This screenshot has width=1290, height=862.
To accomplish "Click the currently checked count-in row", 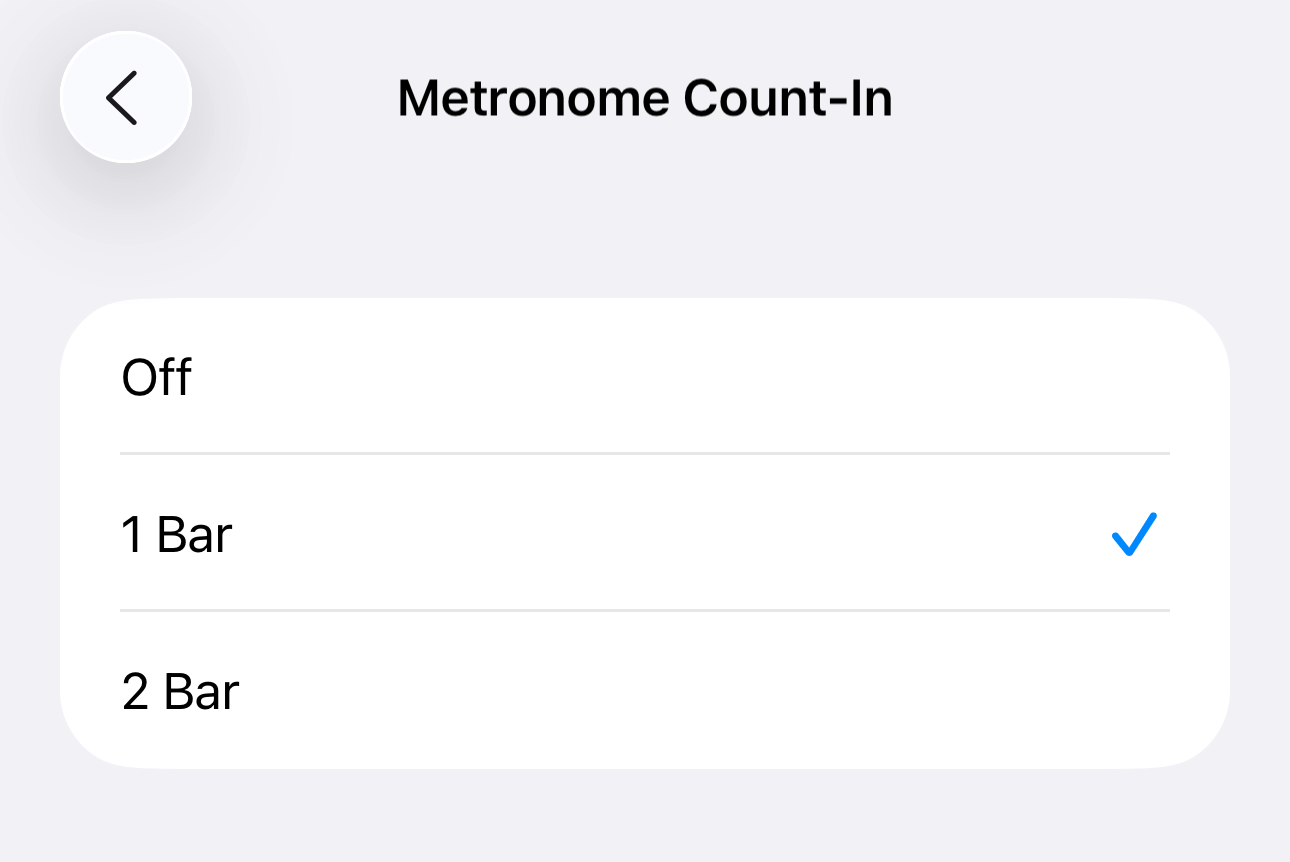I will [x=644, y=534].
